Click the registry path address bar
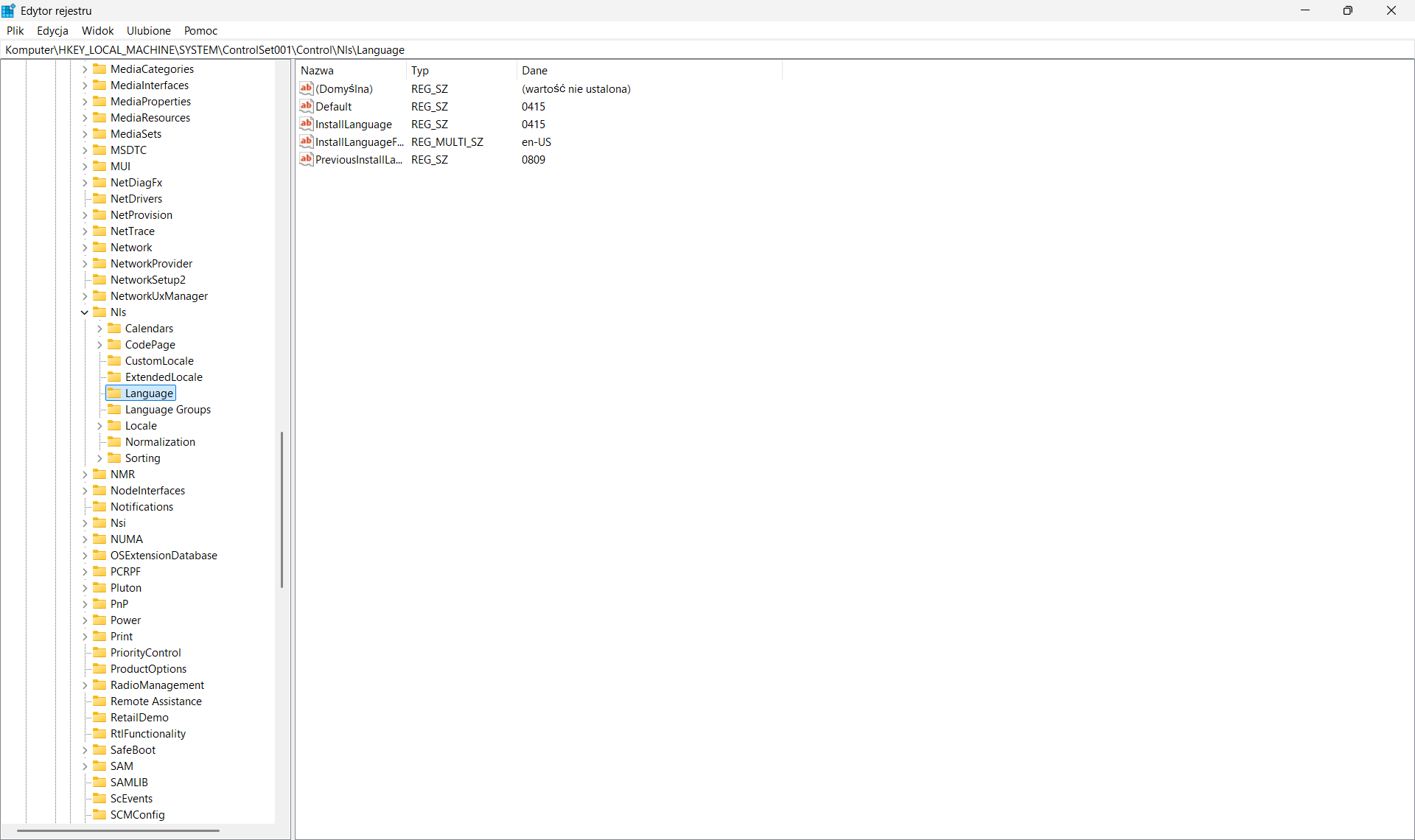 (707, 49)
